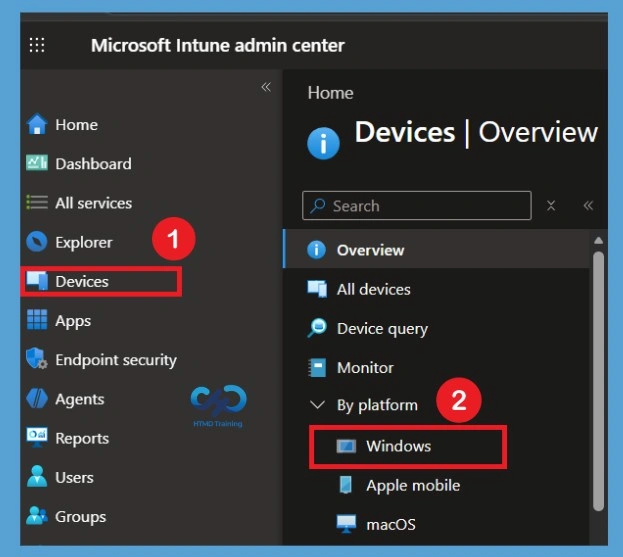Click the Monitor notebook icon
The height and width of the screenshot is (557, 623).
[317, 367]
